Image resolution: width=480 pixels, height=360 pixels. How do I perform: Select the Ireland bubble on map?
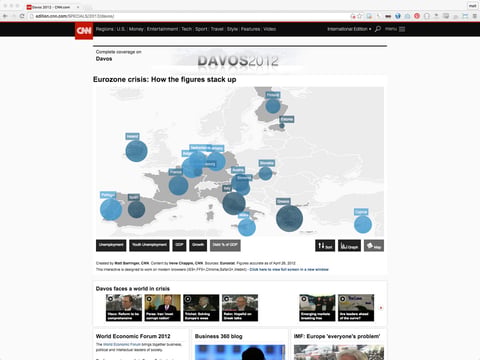pos(136,151)
